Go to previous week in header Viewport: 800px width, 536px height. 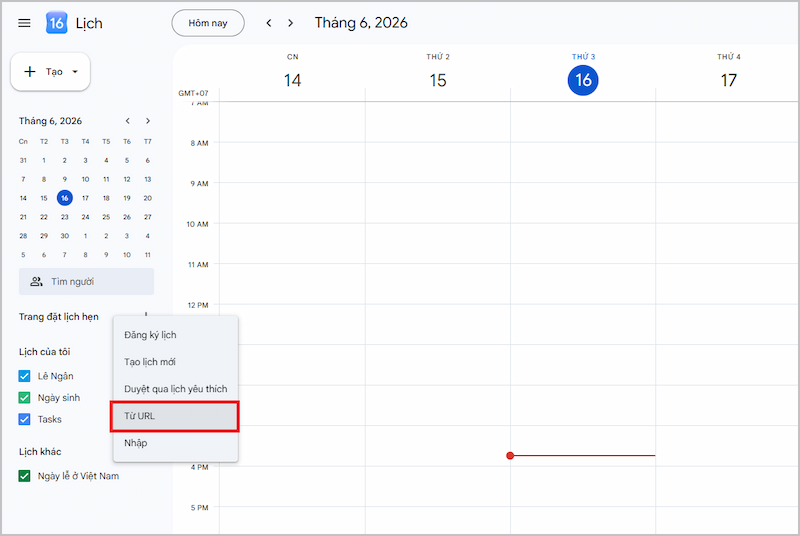click(269, 23)
